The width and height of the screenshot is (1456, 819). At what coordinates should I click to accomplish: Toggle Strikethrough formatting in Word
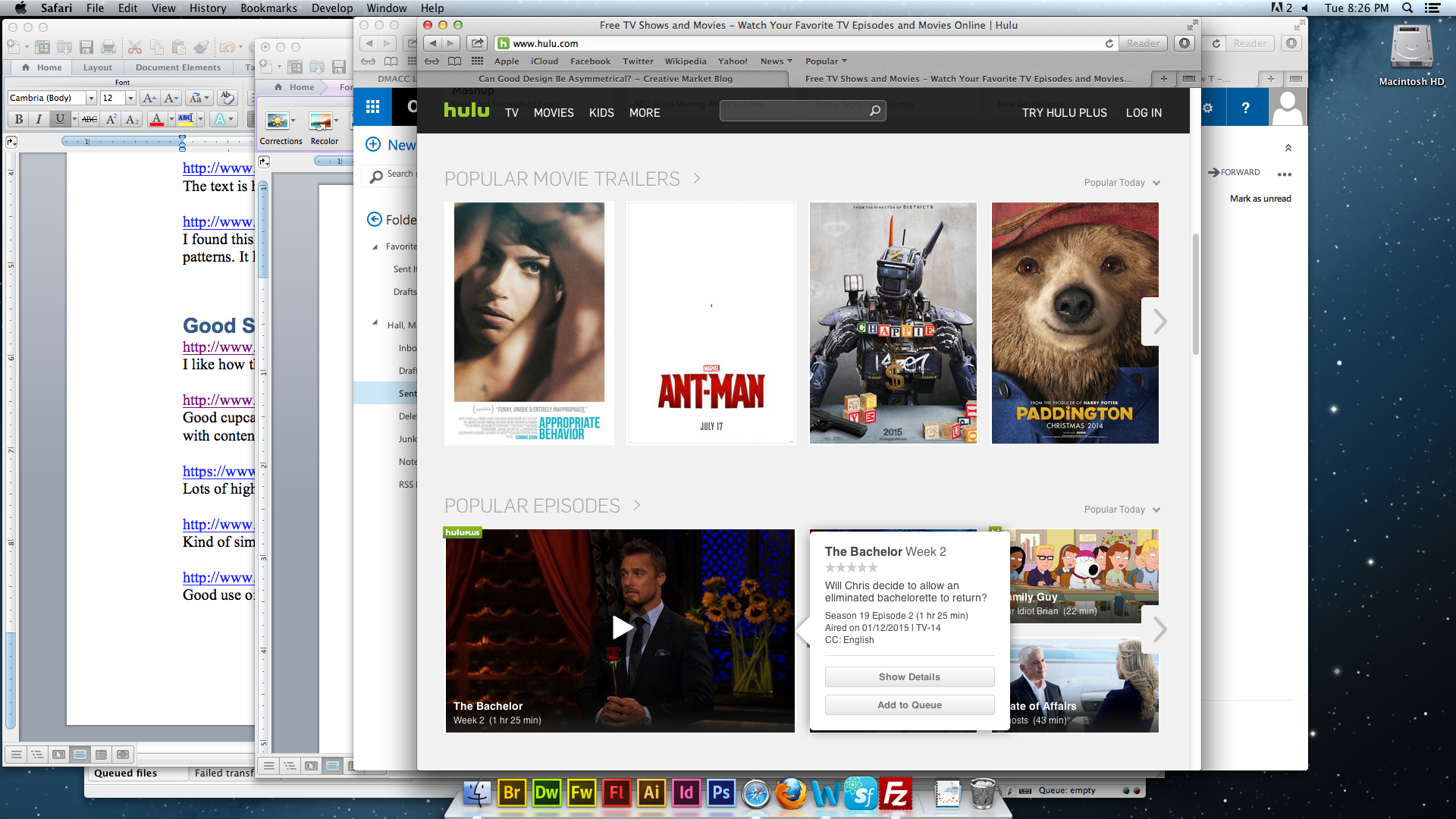(89, 119)
